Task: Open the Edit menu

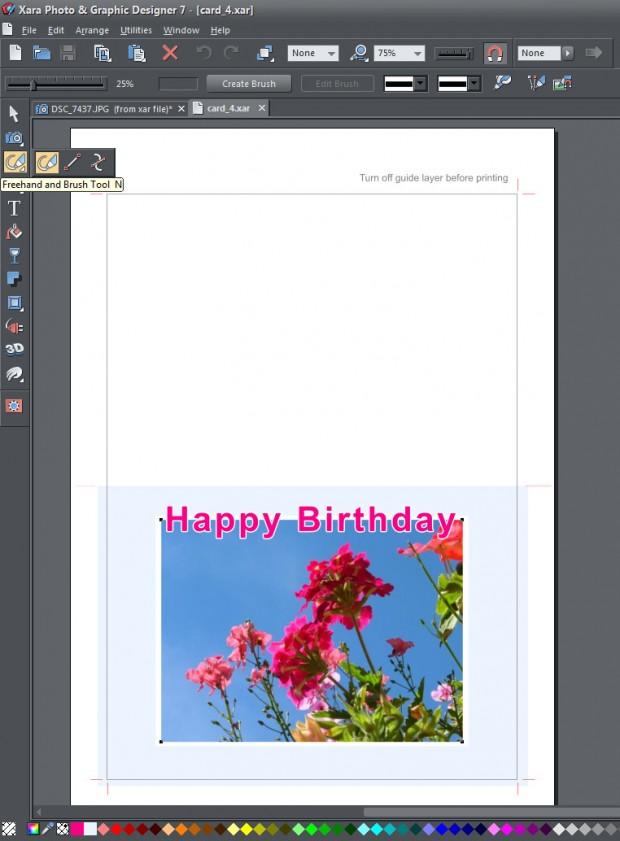Action: click(56, 30)
